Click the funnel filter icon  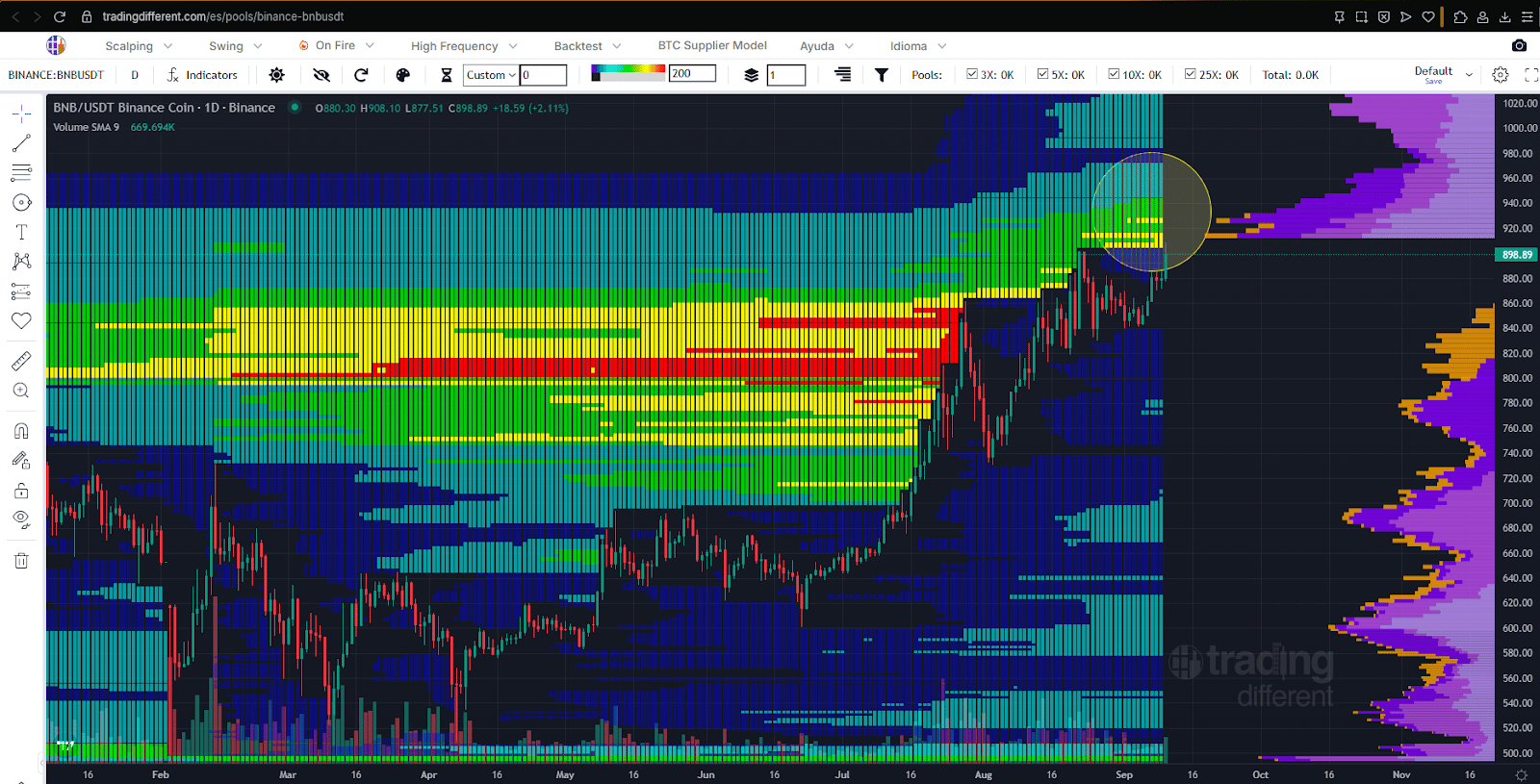[882, 75]
